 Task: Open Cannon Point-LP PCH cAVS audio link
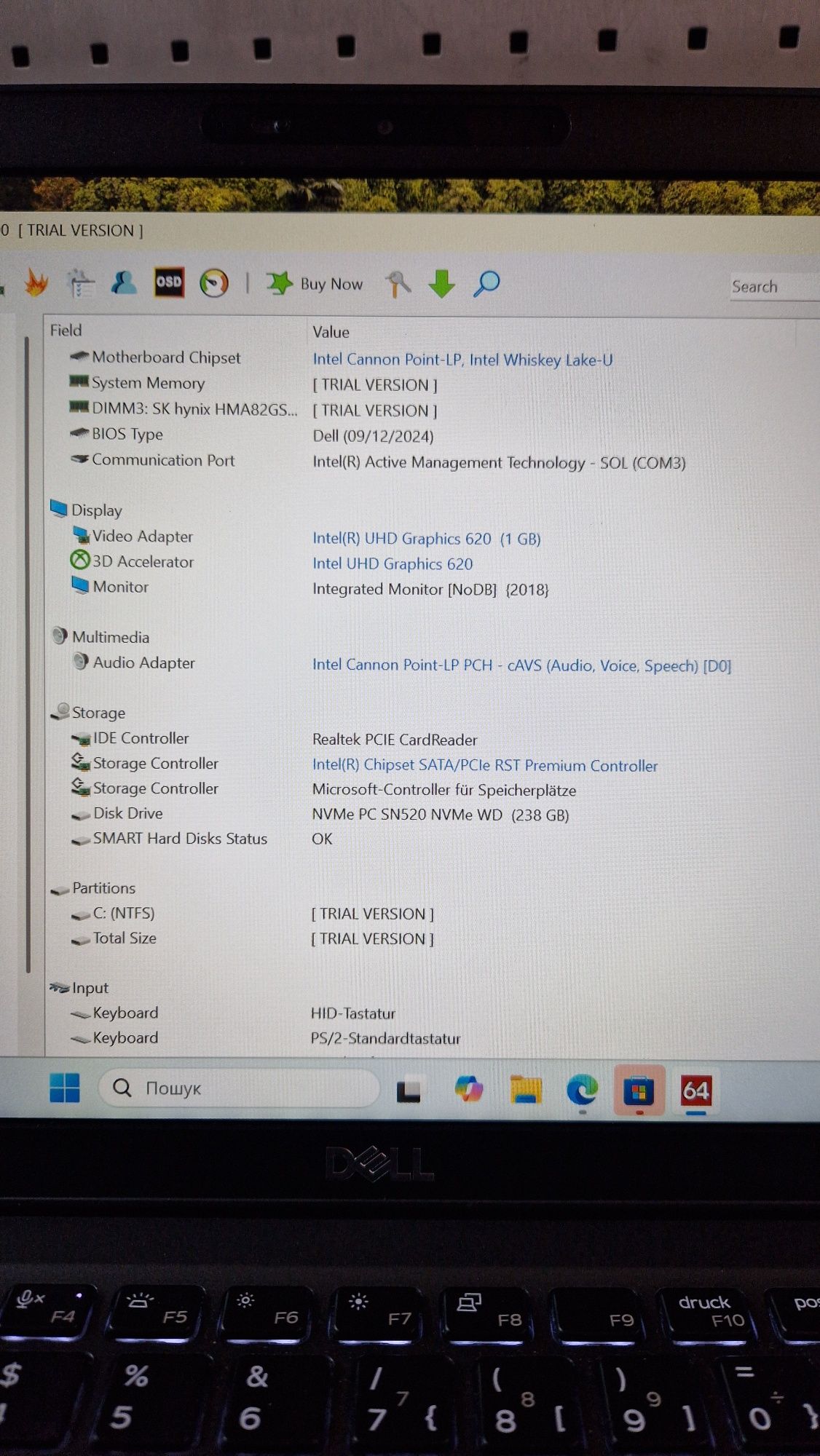[x=521, y=665]
